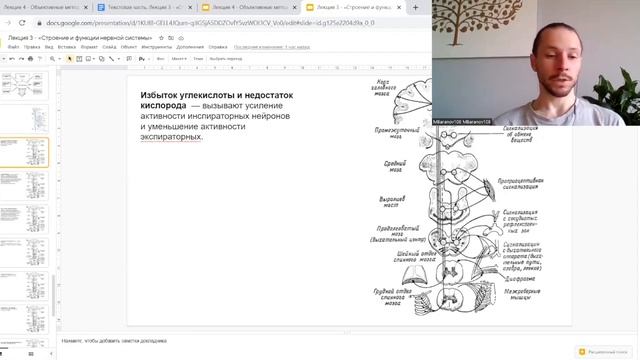Open the Инструменты menu
This screenshot has height=360, width=640.
pyautogui.click(x=157, y=47)
